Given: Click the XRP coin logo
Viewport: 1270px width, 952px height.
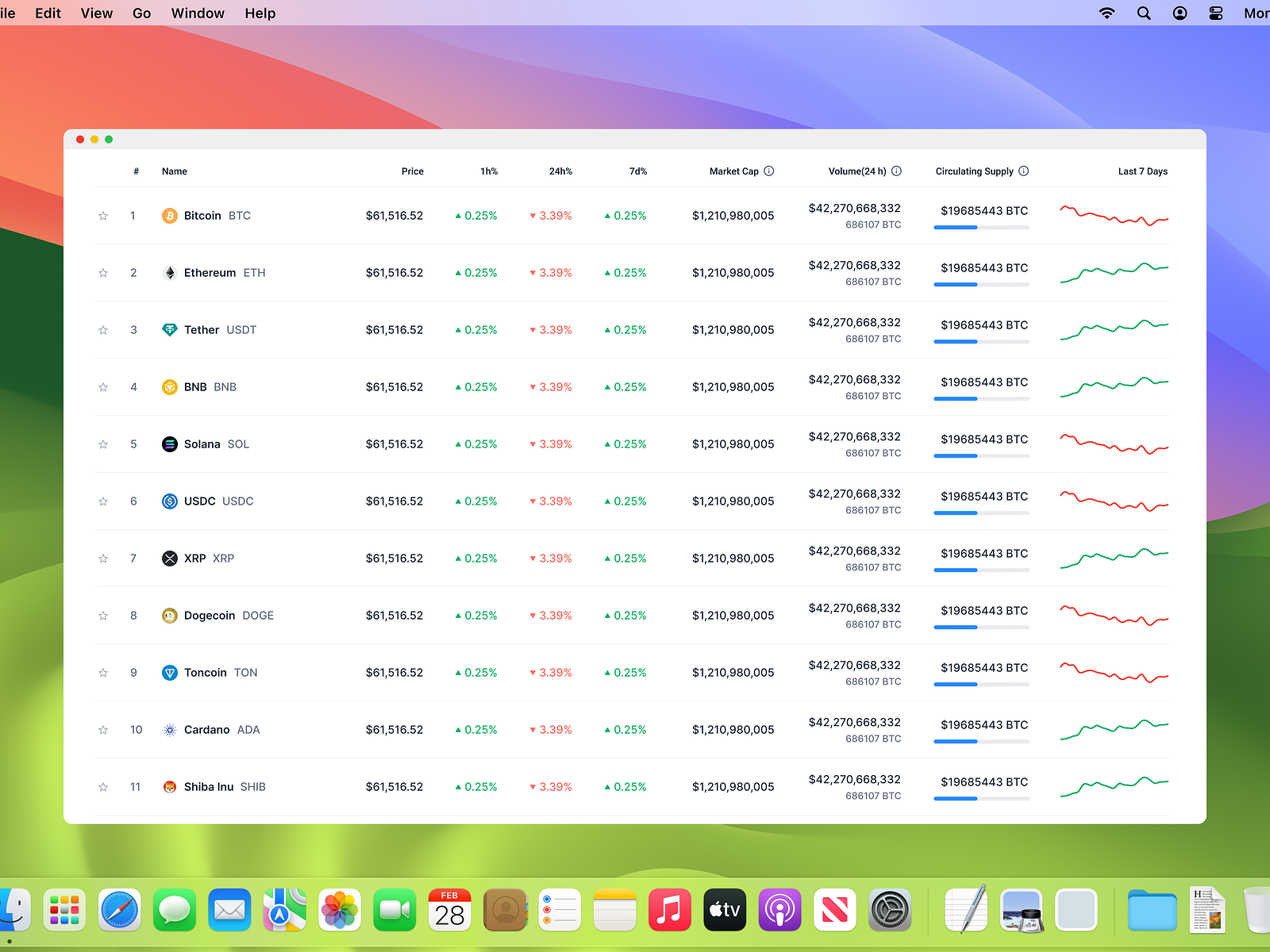Looking at the screenshot, I should 170,559.
